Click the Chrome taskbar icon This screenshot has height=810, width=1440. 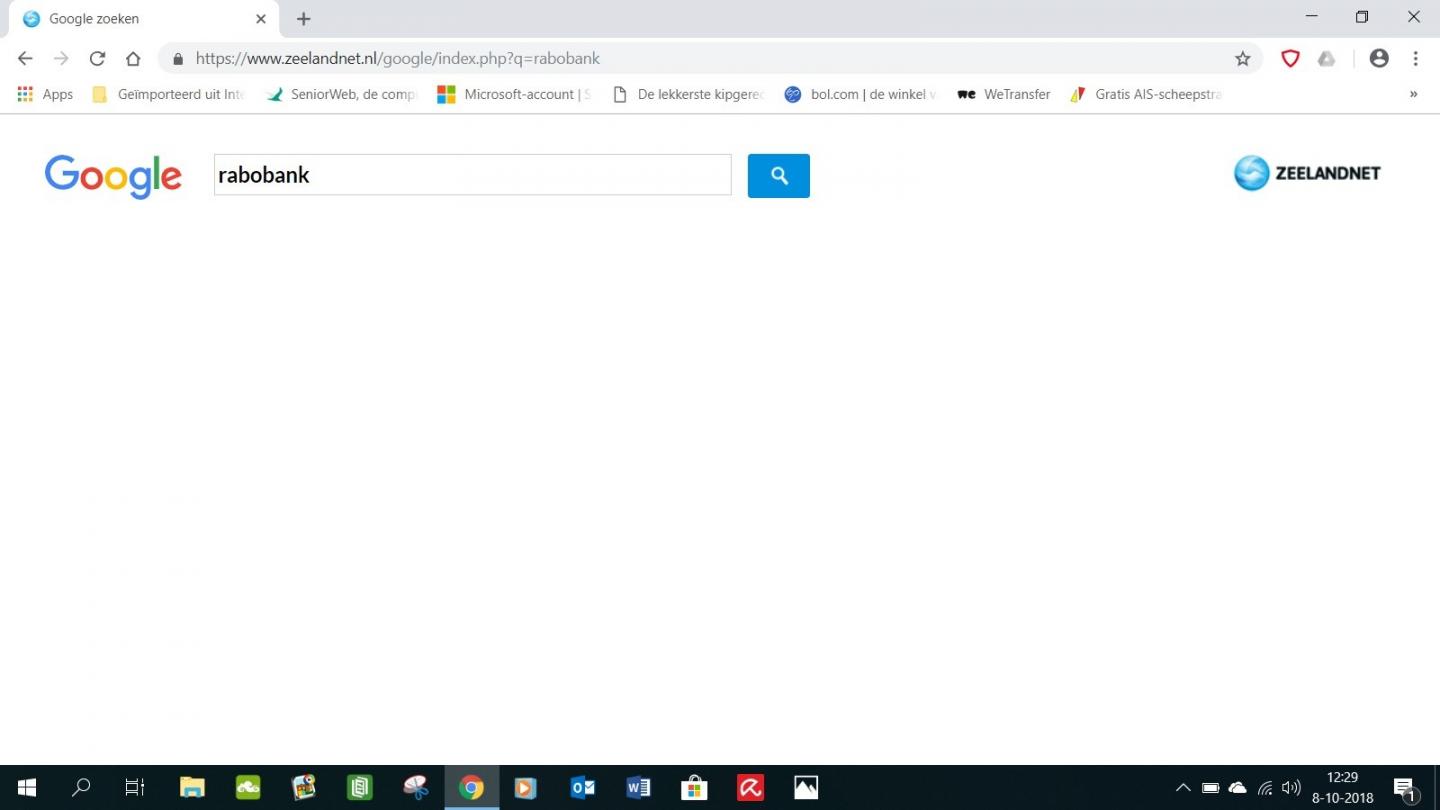click(471, 788)
